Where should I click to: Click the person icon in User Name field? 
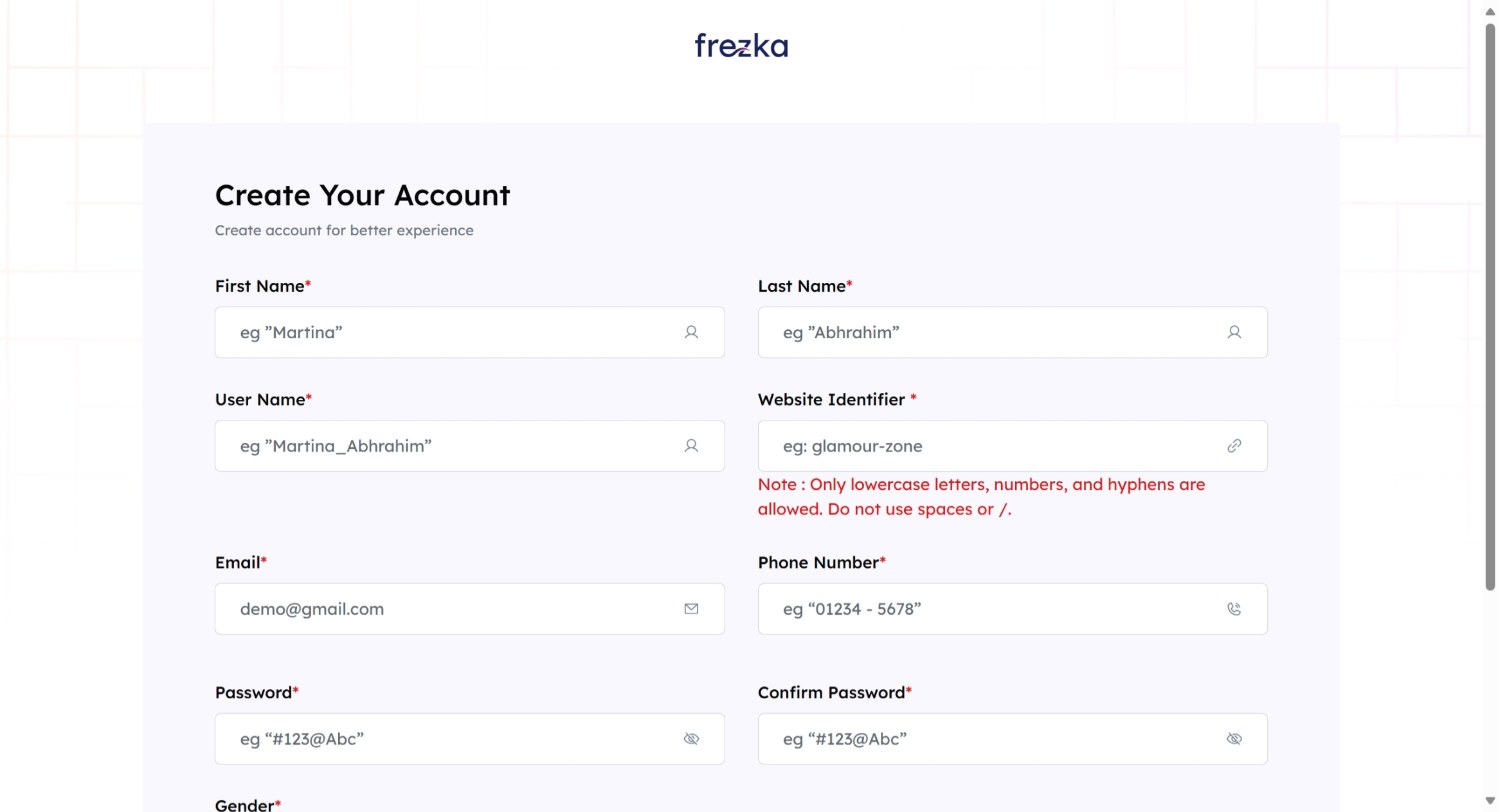(691, 446)
